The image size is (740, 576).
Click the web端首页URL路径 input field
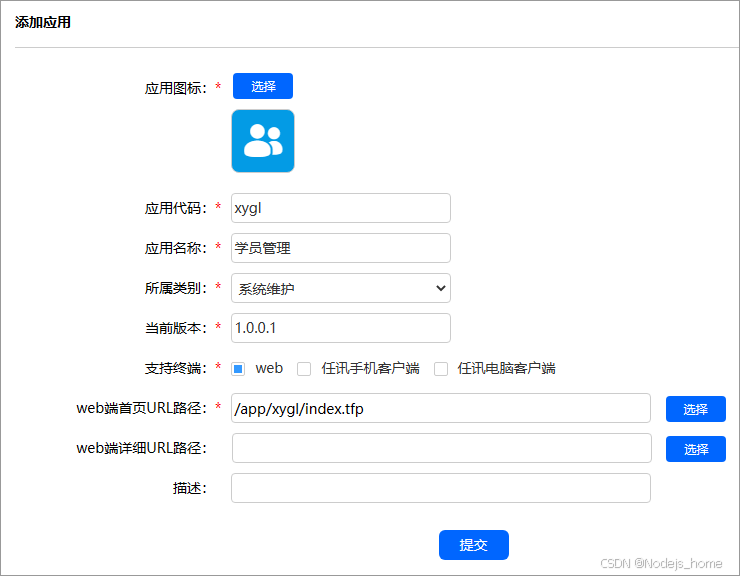tap(441, 408)
